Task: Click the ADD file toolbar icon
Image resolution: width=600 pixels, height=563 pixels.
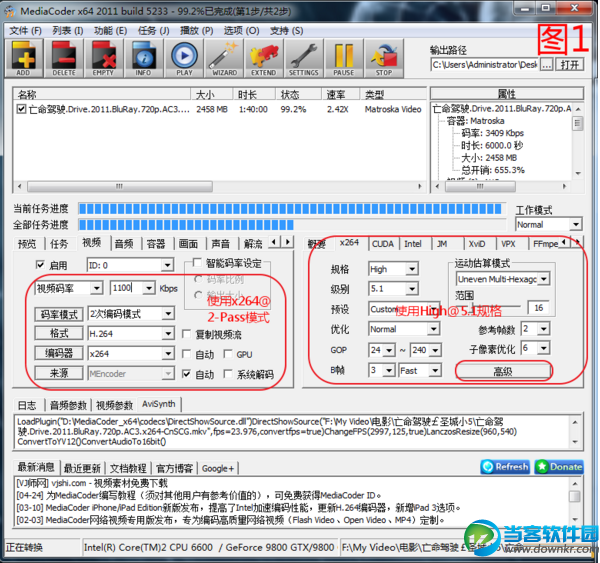Action: [x=24, y=58]
